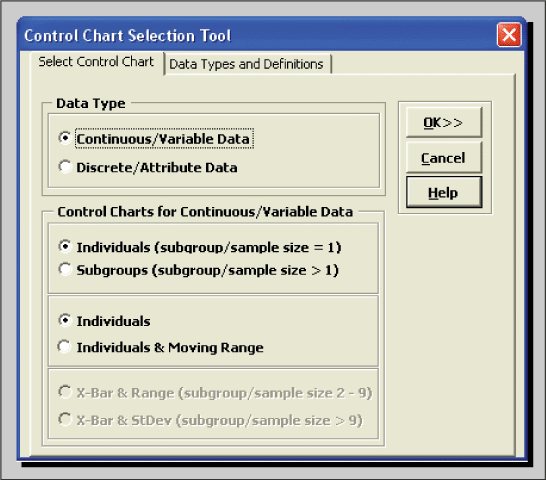Open the Select Control Chart tab
The height and width of the screenshot is (480, 546).
[x=97, y=62]
